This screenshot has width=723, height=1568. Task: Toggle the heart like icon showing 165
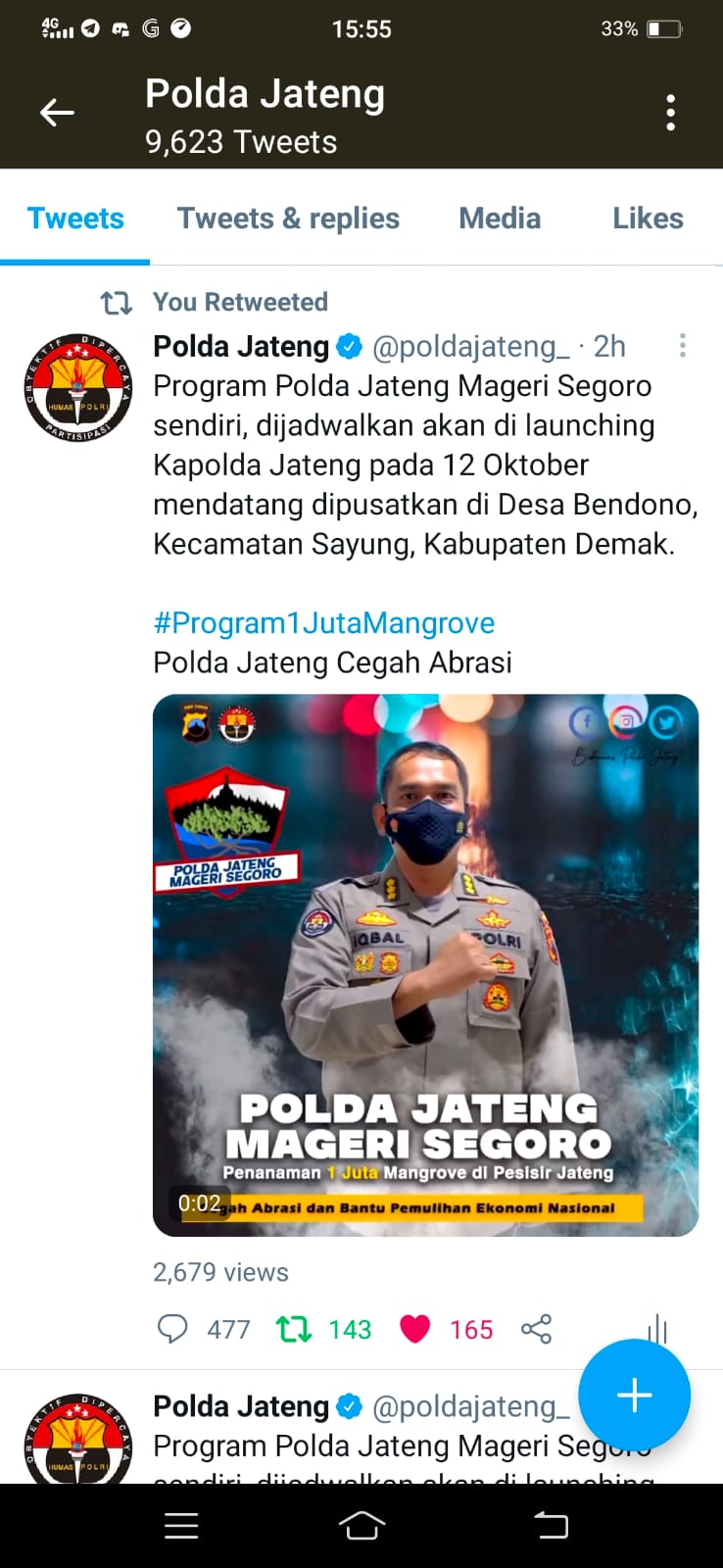coord(415,1329)
